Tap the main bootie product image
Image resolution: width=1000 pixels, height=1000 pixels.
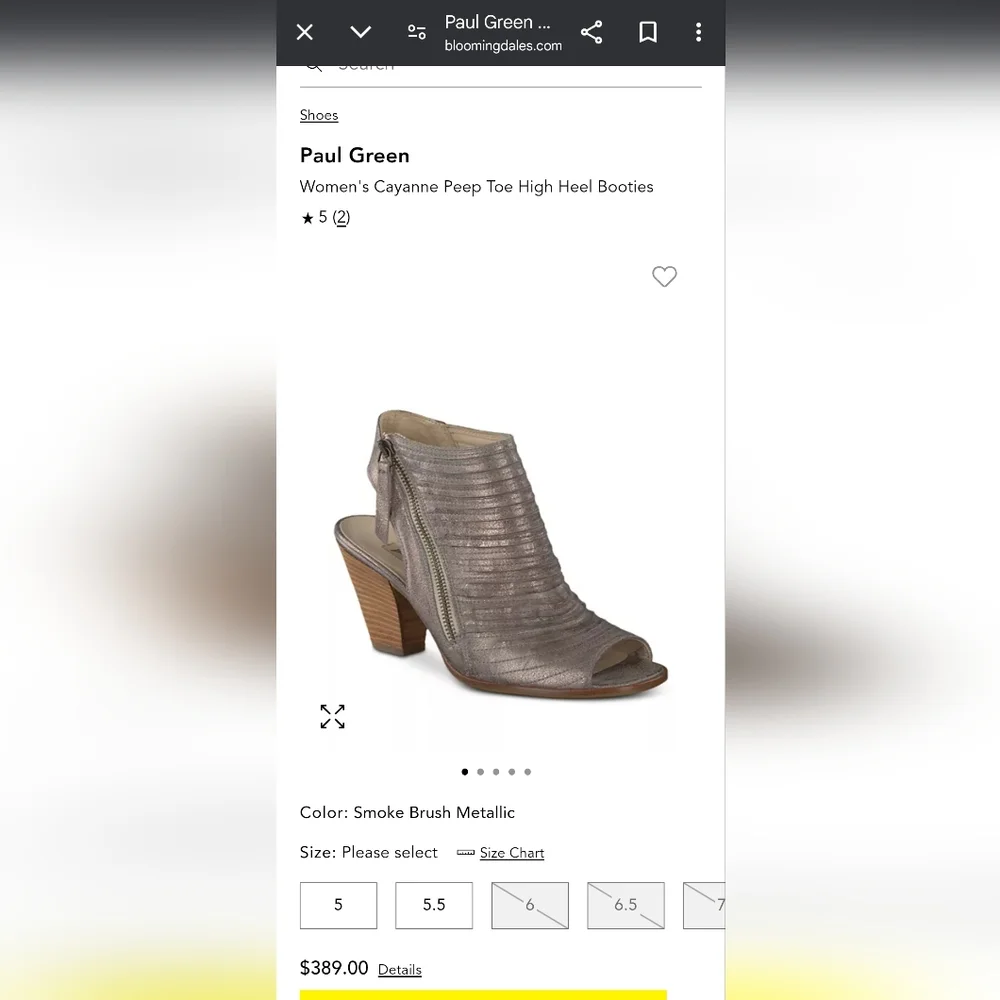point(501,554)
